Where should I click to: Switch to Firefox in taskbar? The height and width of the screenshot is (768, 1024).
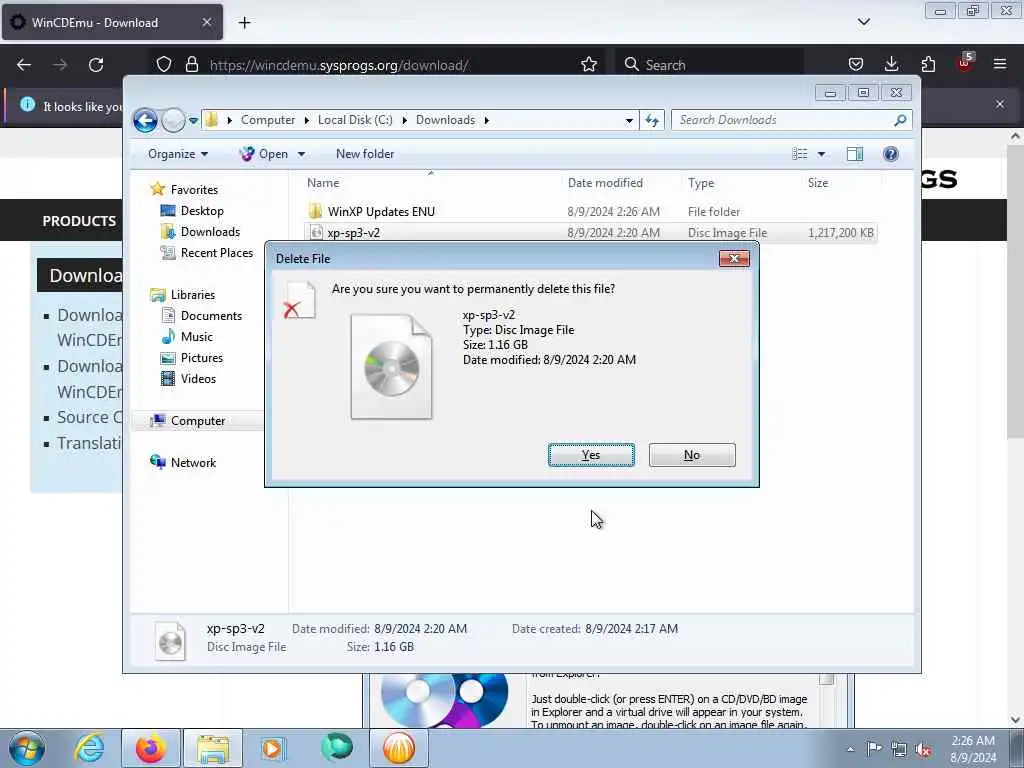[151, 748]
